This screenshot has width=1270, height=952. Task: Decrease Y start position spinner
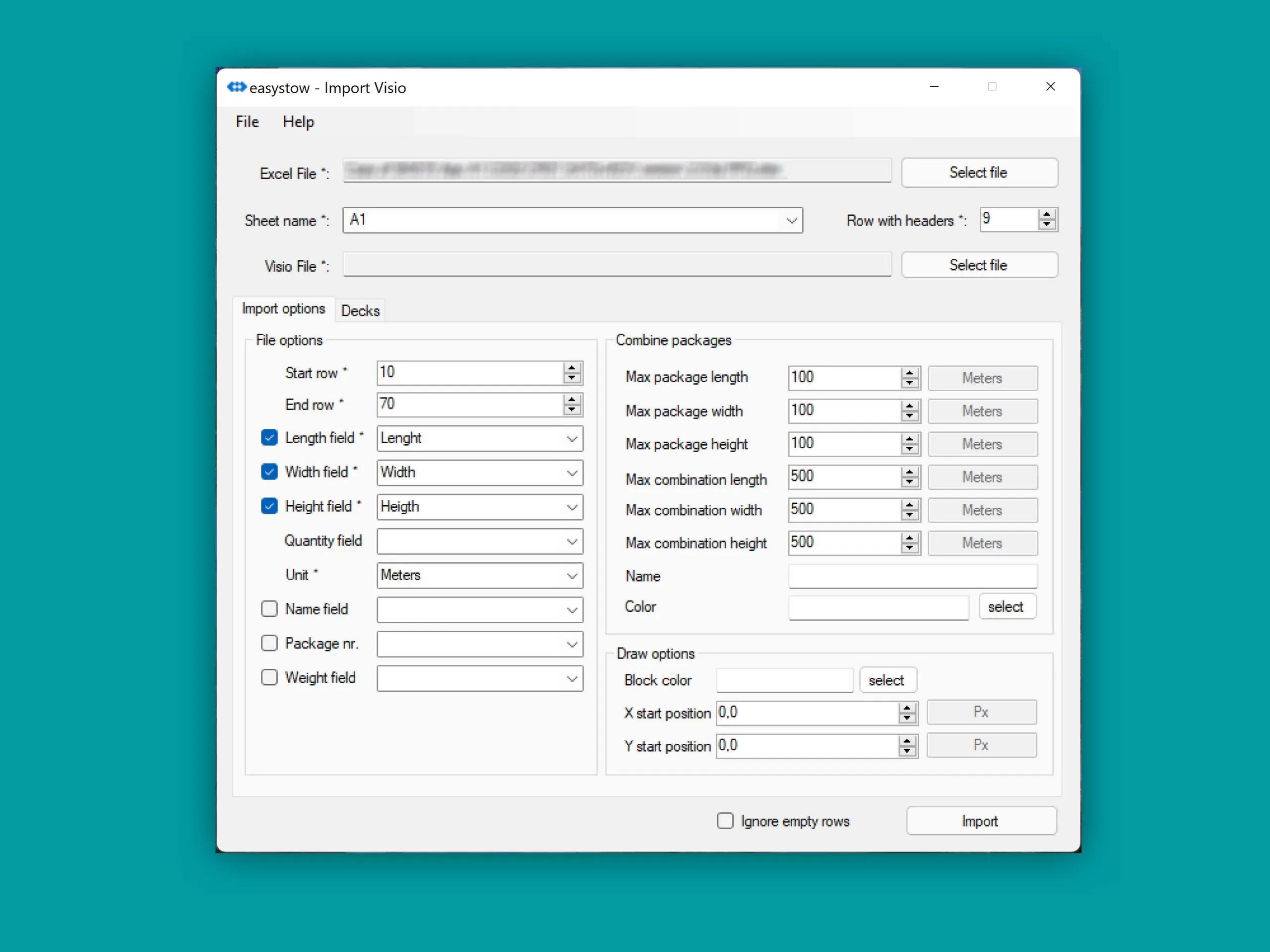pyautogui.click(x=906, y=751)
